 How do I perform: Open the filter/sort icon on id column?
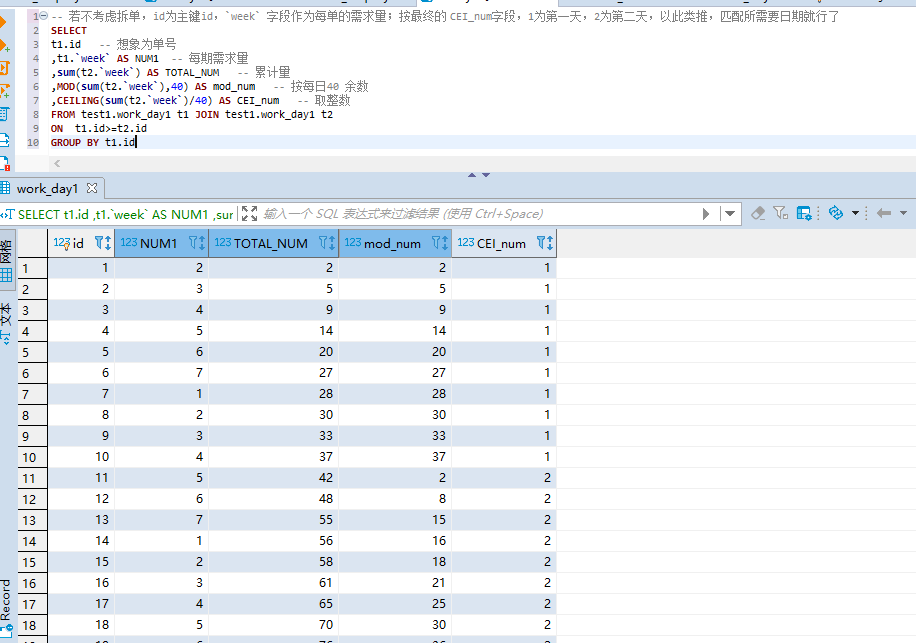click(103, 243)
